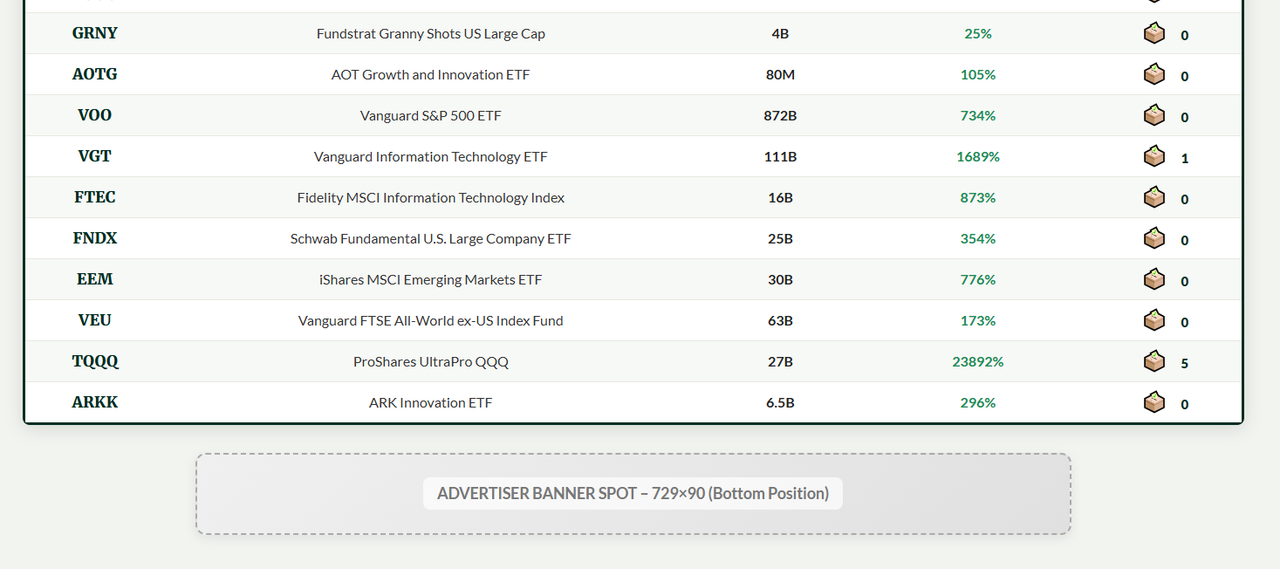Click the box icon in EEM row
The height and width of the screenshot is (569, 1280).
(x=1154, y=279)
